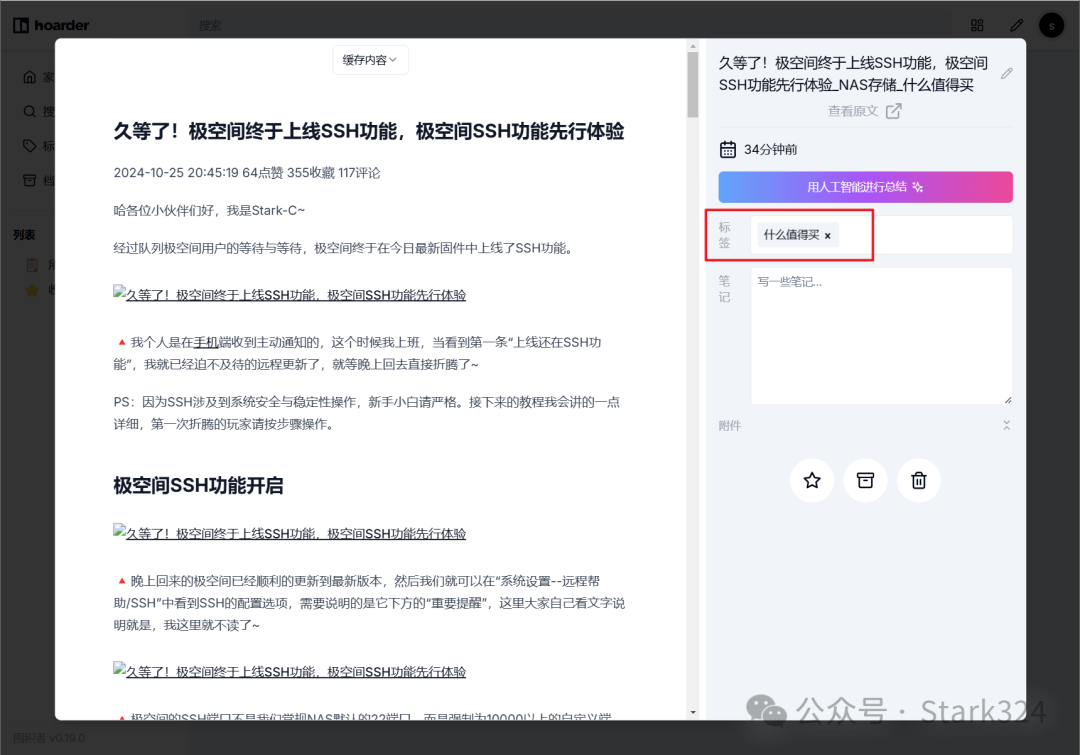The image size is (1080, 755).
Task: Click the 列表 label in sidebar
Action: [24, 235]
